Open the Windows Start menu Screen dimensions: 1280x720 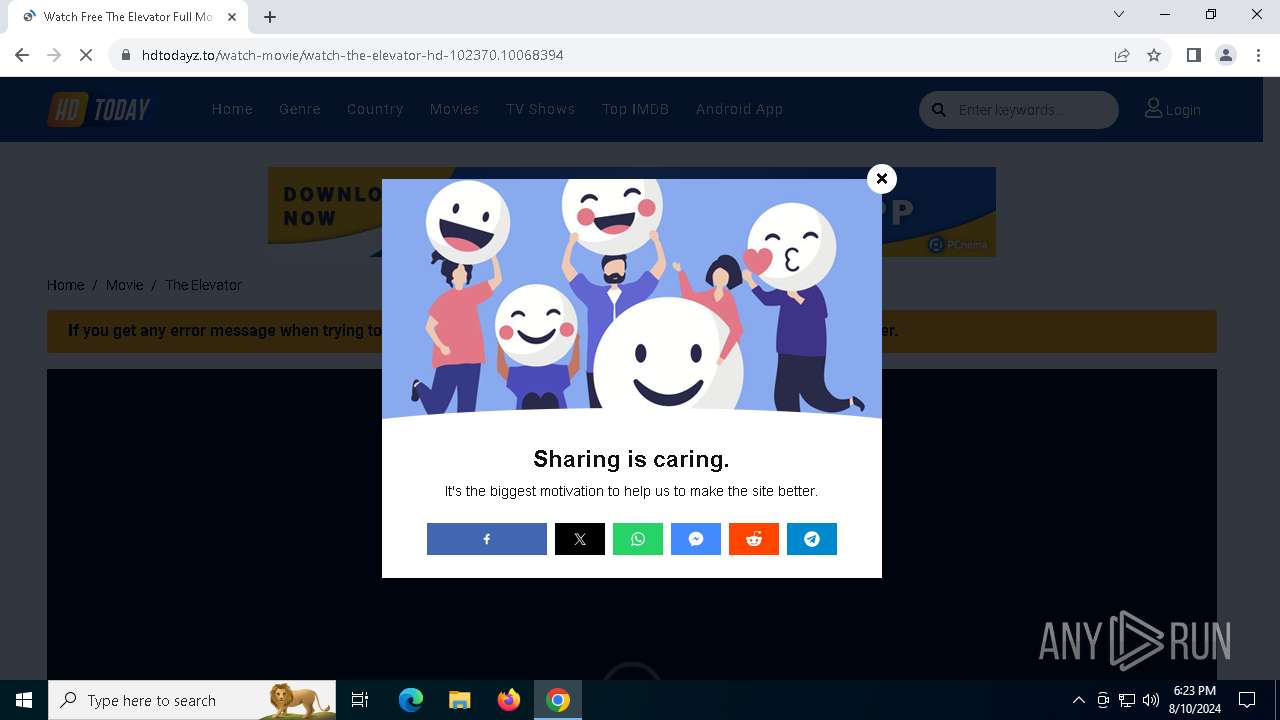(24, 700)
